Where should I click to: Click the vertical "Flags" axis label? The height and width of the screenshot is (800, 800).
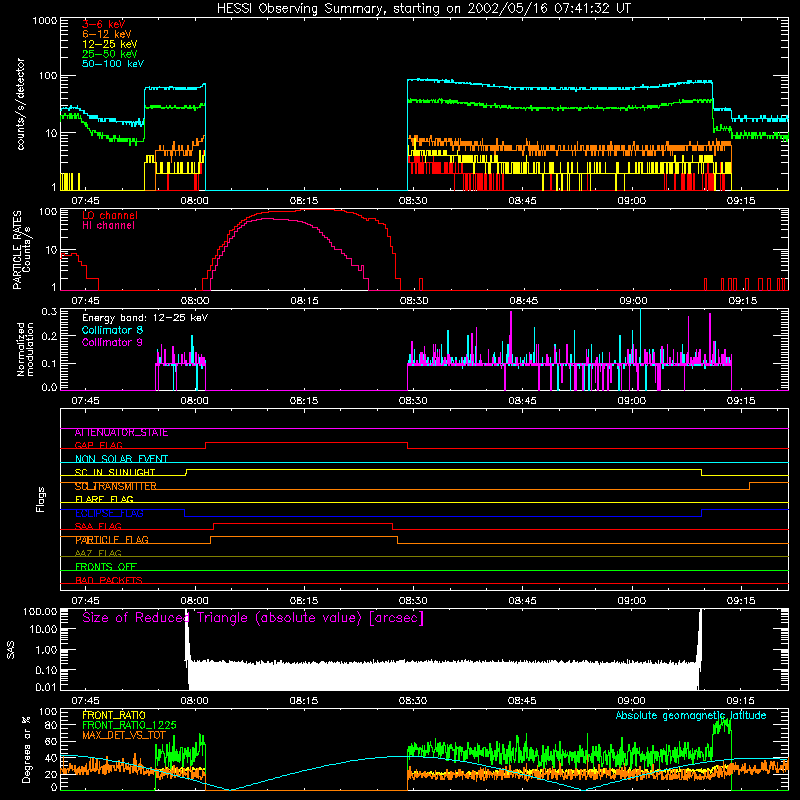pos(41,499)
